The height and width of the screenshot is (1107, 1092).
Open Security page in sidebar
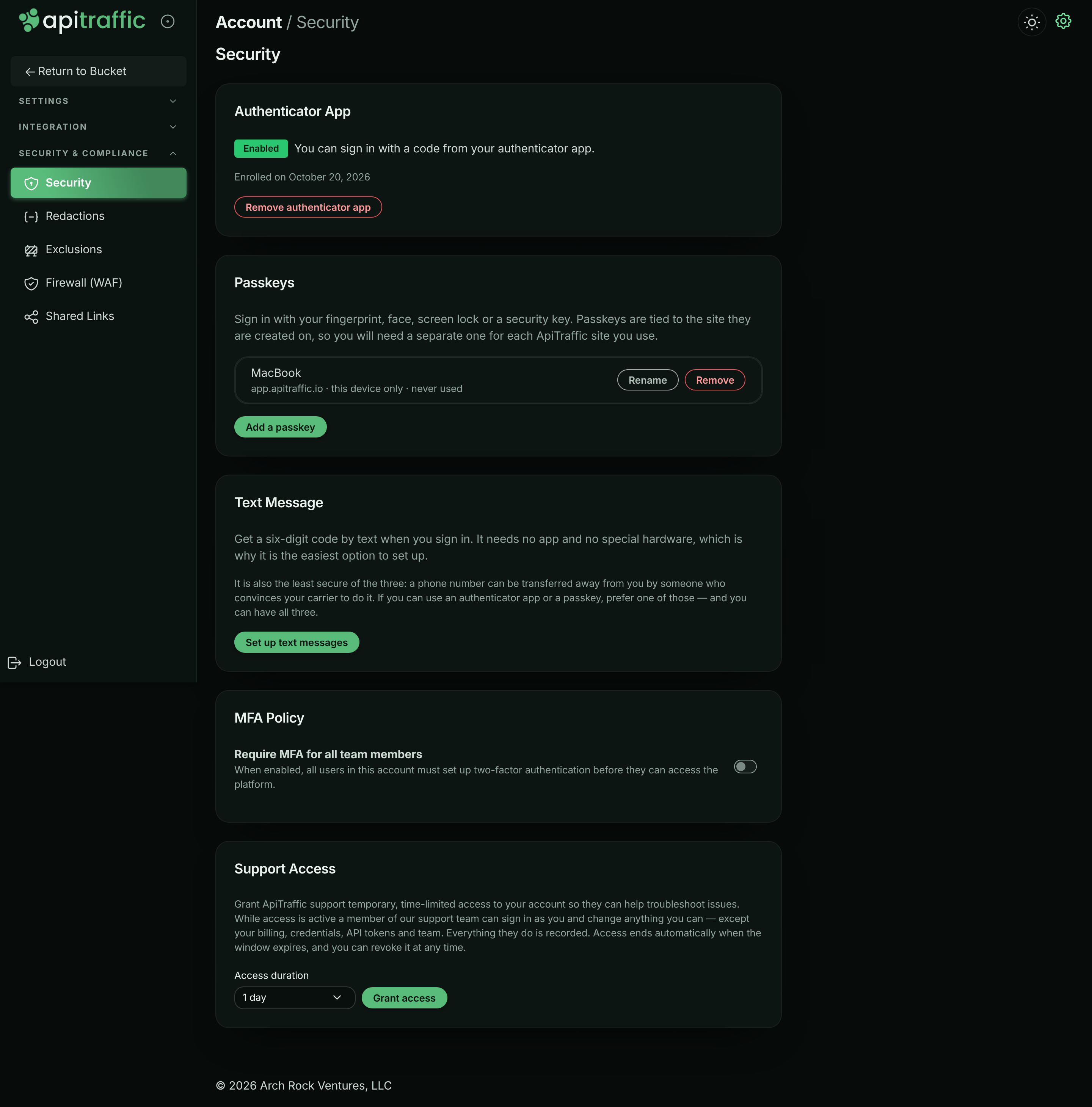click(99, 183)
